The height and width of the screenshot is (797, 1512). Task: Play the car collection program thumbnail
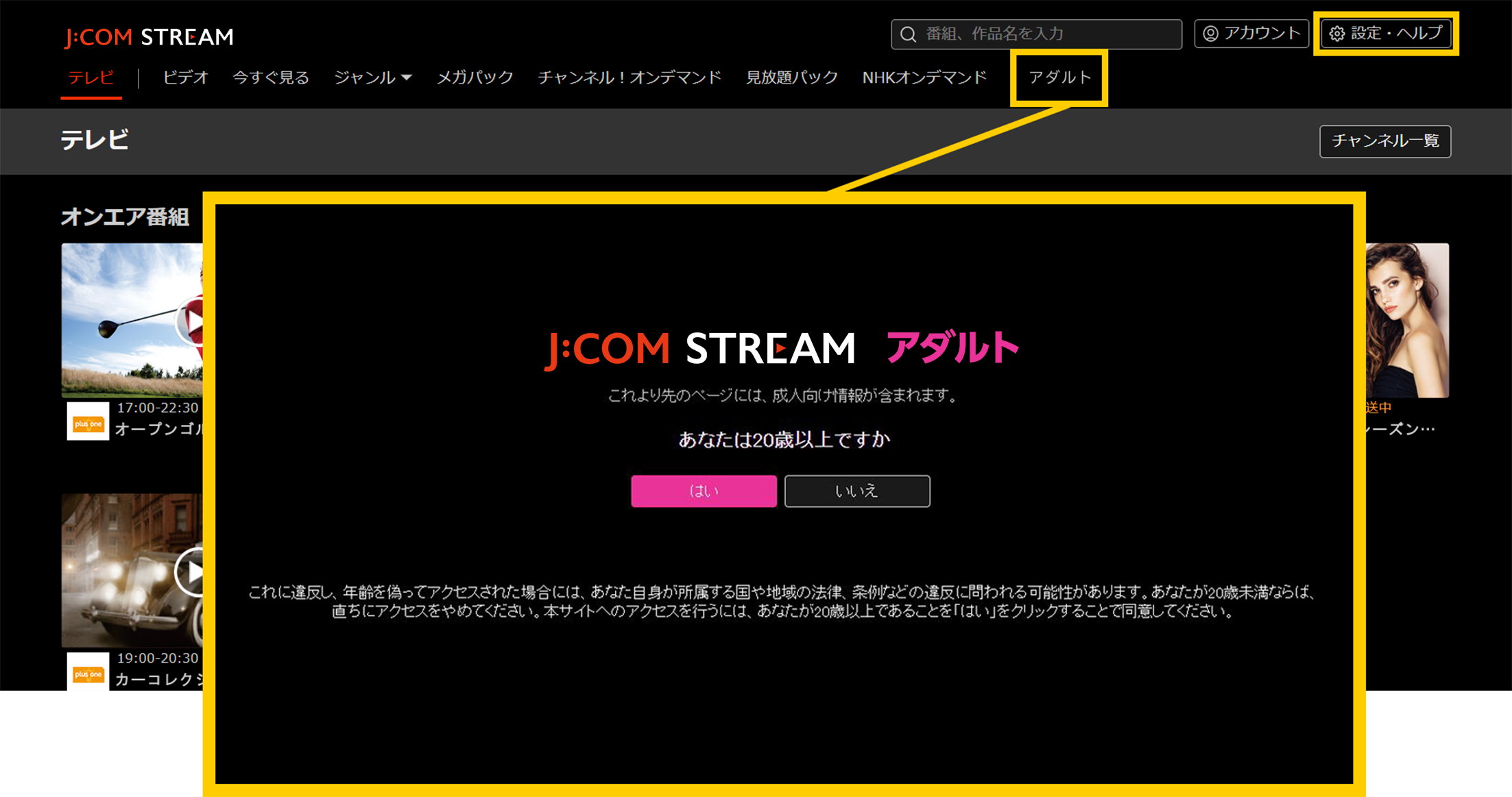[132, 570]
